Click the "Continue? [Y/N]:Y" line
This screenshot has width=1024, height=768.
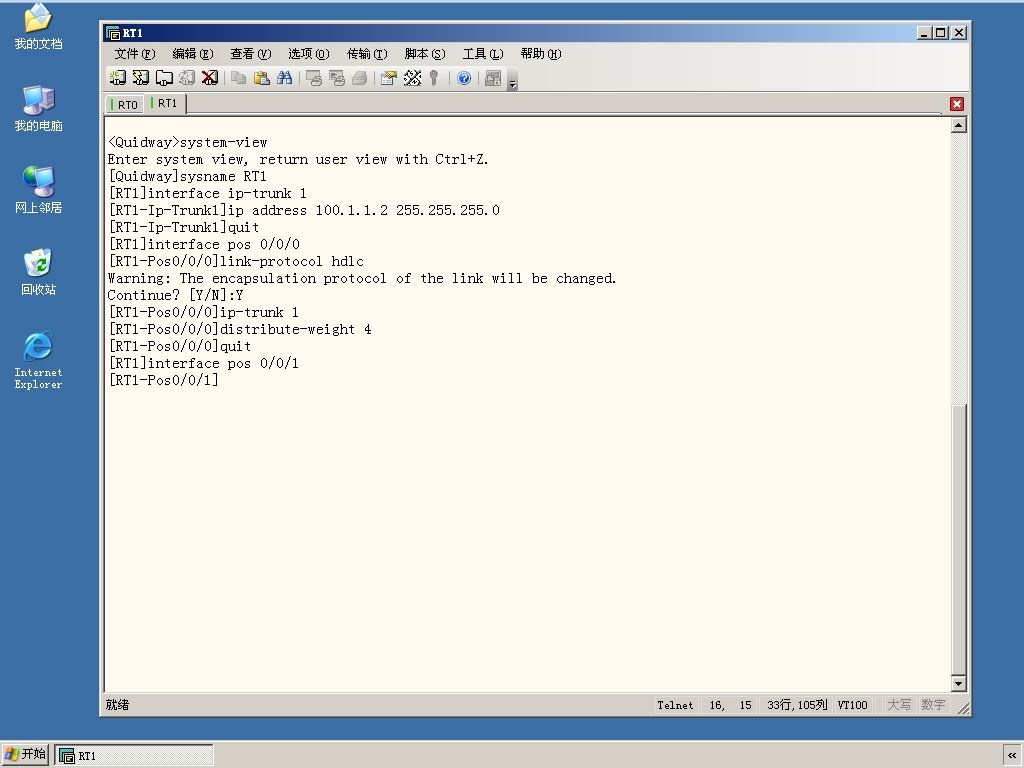(176, 295)
